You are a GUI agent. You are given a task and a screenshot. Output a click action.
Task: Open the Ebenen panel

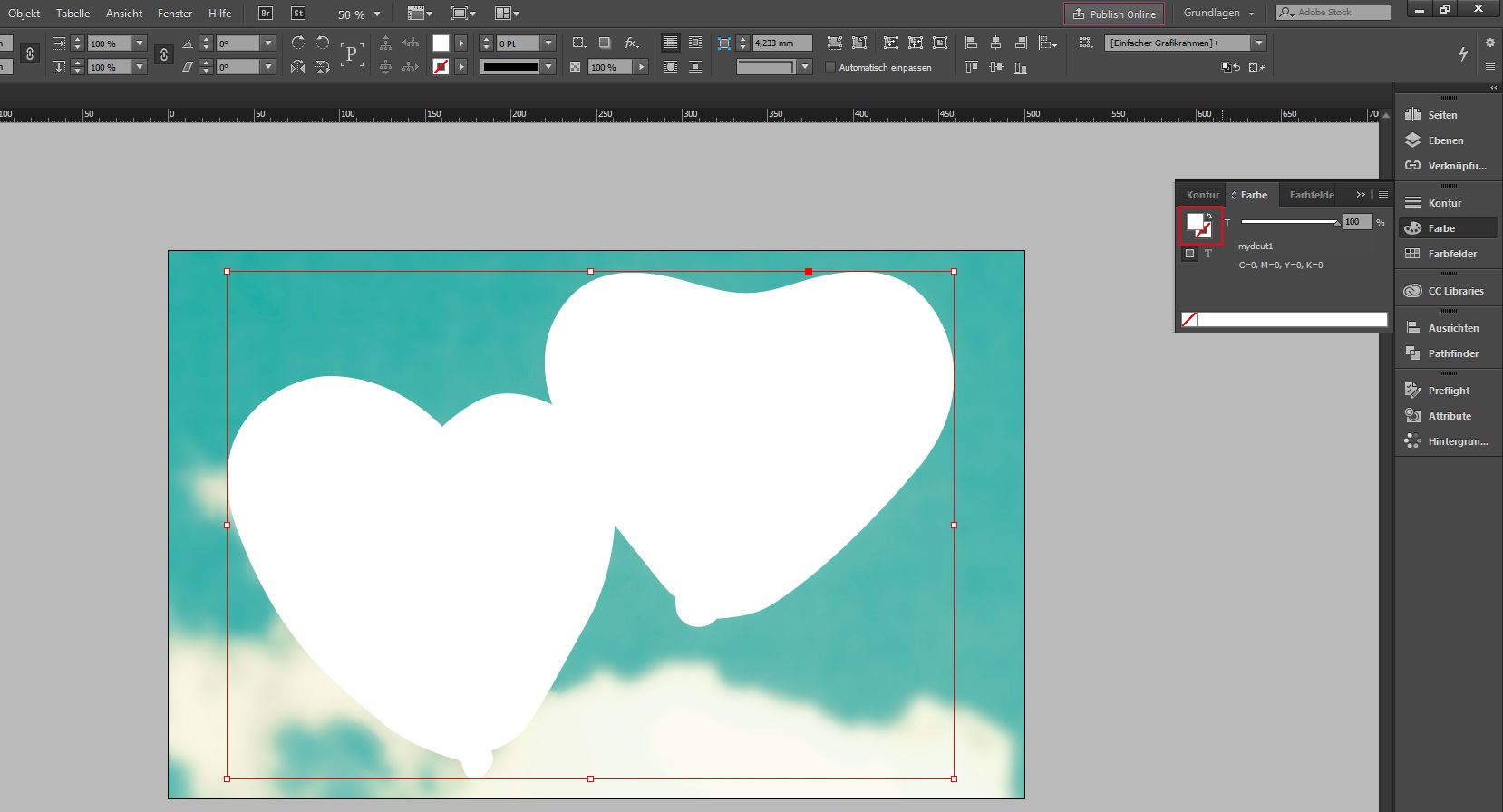tap(1448, 140)
